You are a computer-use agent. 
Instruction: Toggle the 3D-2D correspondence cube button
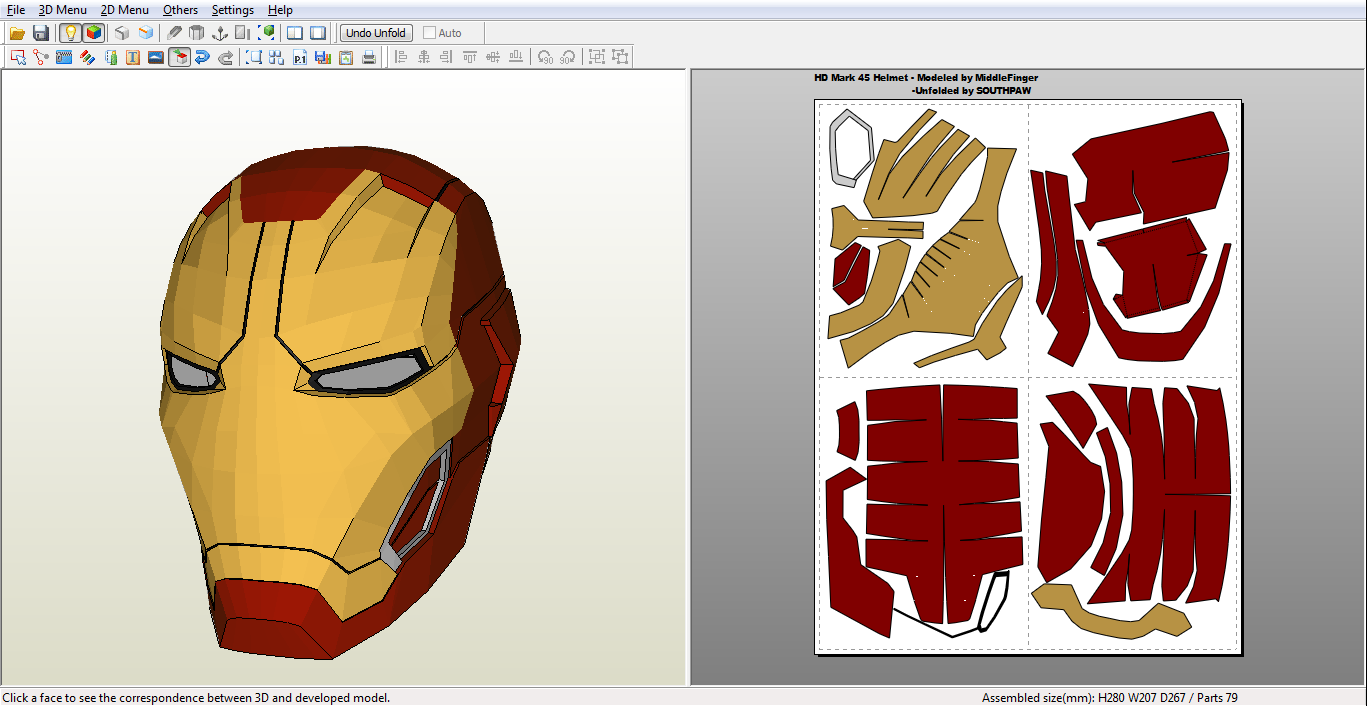179,57
